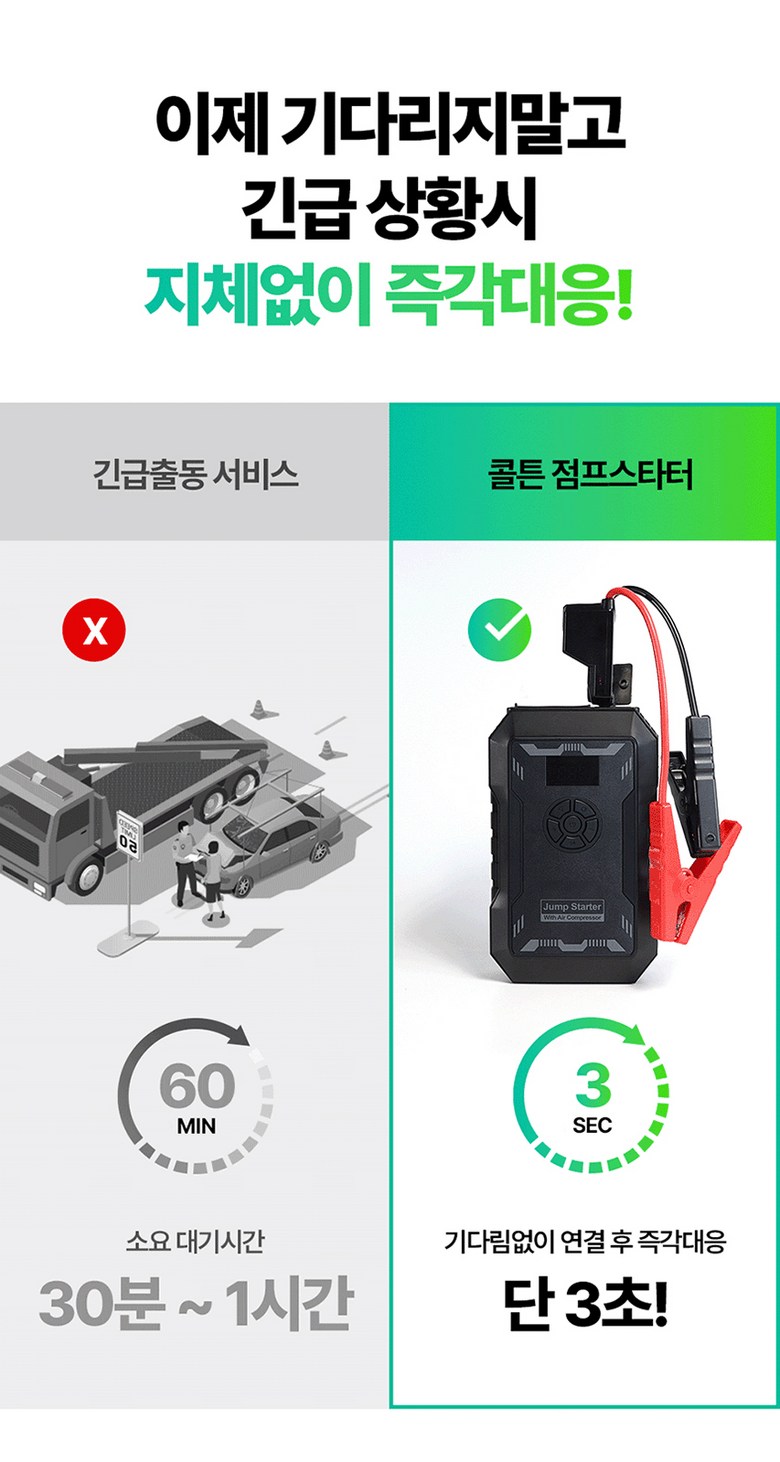Click the 기다림없이 연결 후 즉각대응 caption
The height and width of the screenshot is (1462, 780).
tap(585, 1242)
